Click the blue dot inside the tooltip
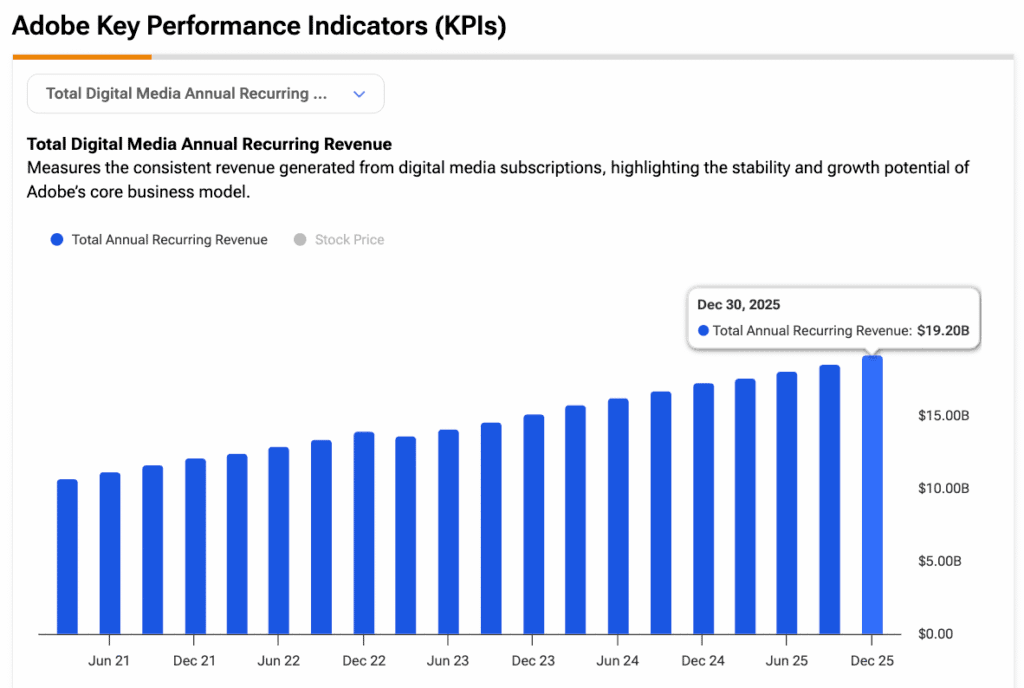The width and height of the screenshot is (1024, 688). pyautogui.click(x=703, y=330)
